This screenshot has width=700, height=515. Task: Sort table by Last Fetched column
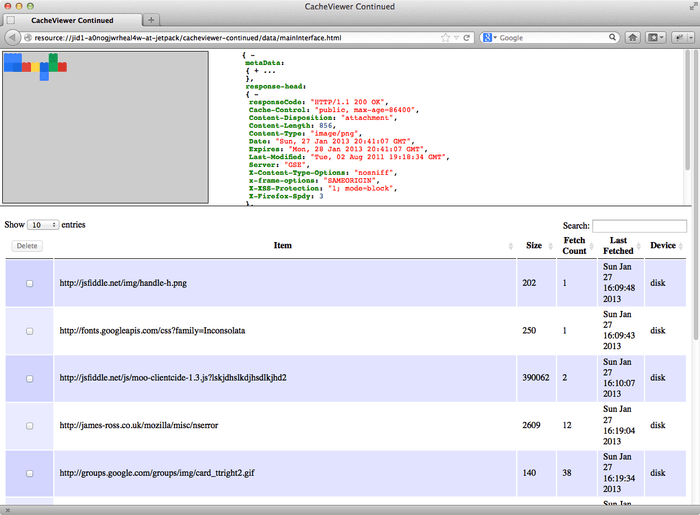point(621,245)
